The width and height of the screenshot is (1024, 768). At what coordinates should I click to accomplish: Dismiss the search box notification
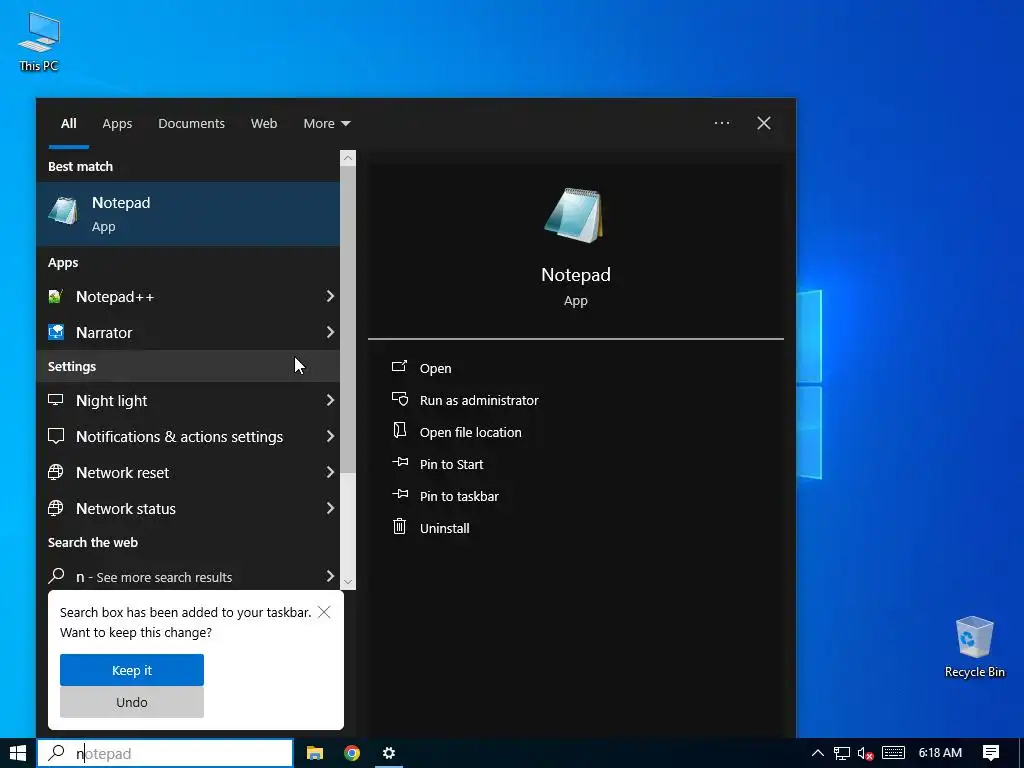pos(324,612)
